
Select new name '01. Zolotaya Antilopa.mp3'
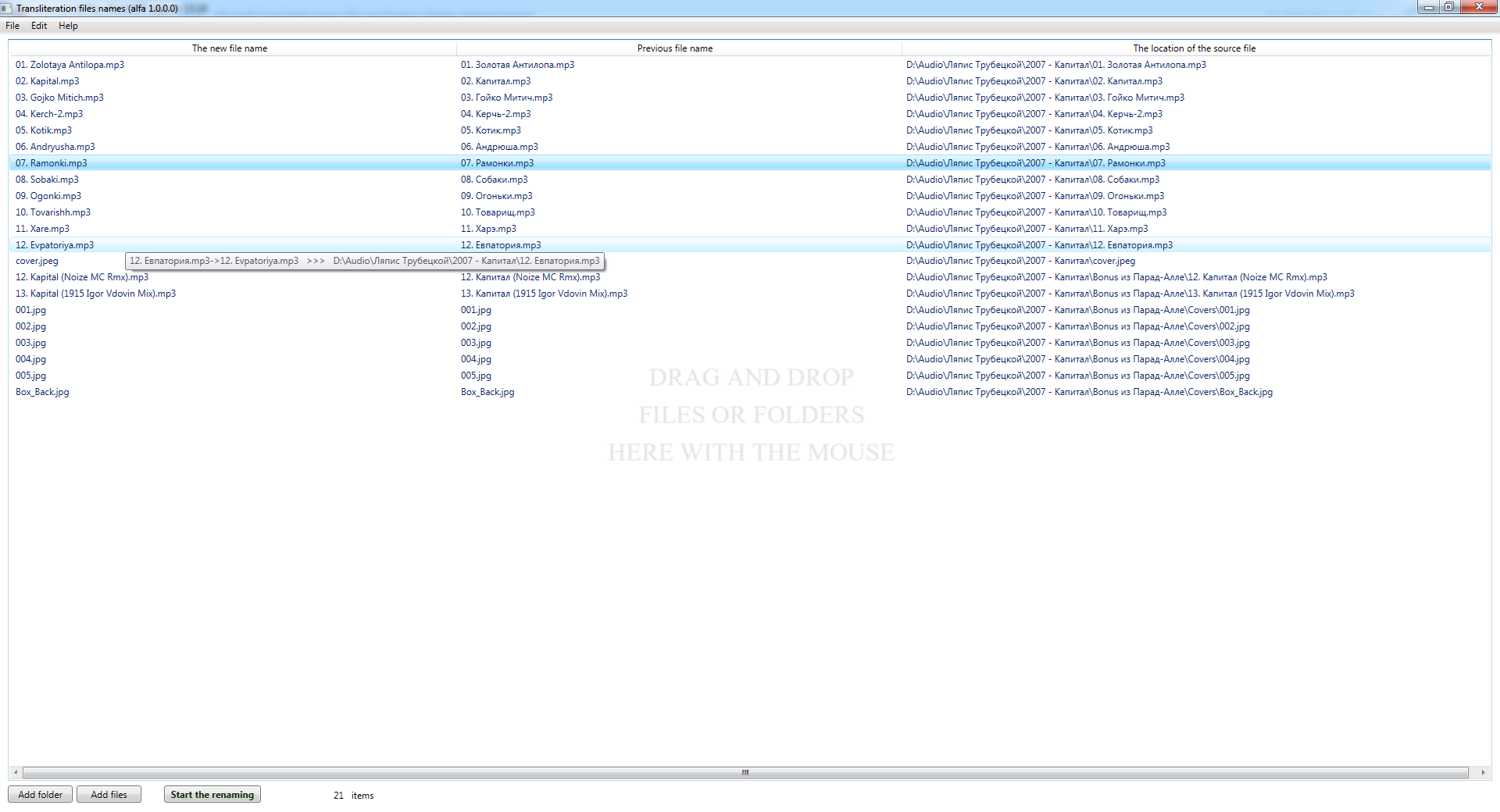coord(70,65)
